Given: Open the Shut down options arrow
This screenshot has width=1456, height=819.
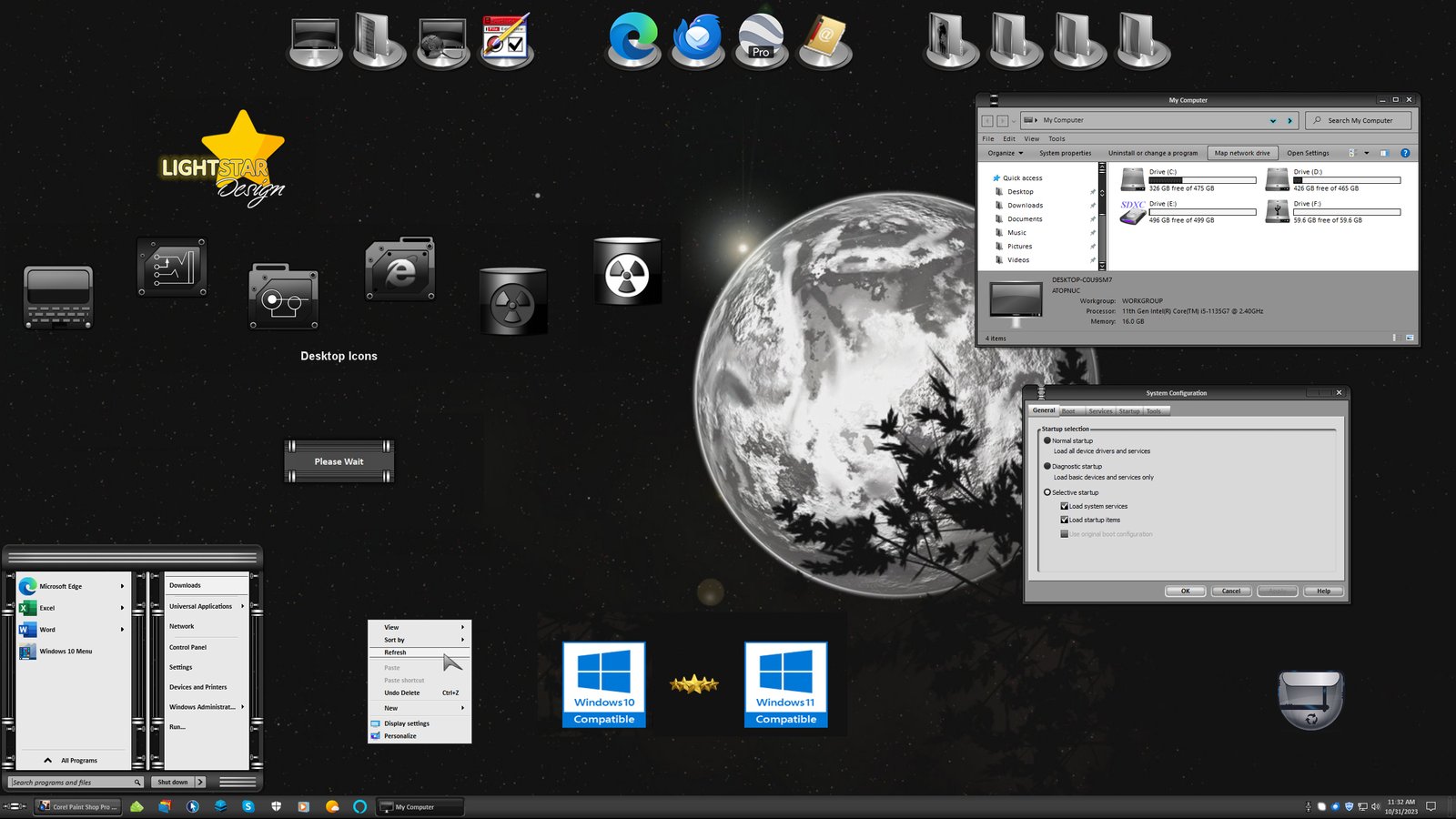Looking at the screenshot, I should click(200, 782).
